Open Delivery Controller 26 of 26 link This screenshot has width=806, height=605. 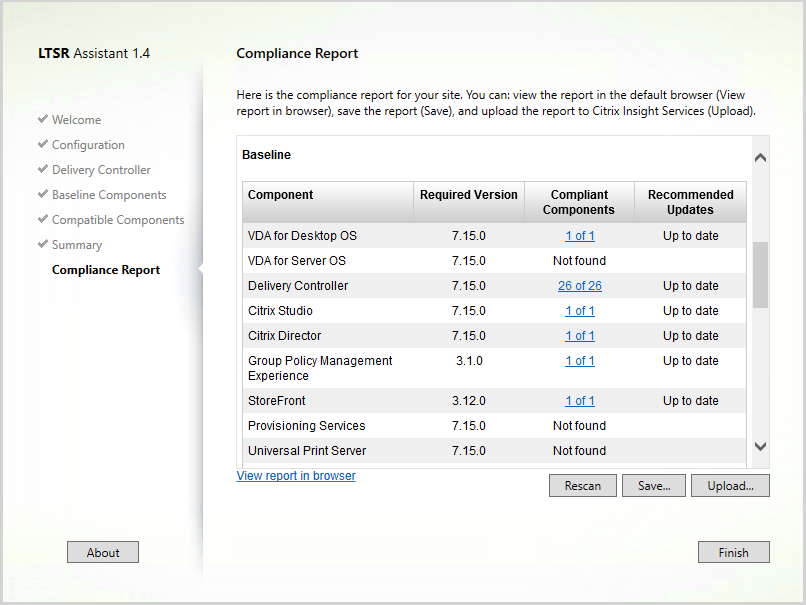(580, 286)
